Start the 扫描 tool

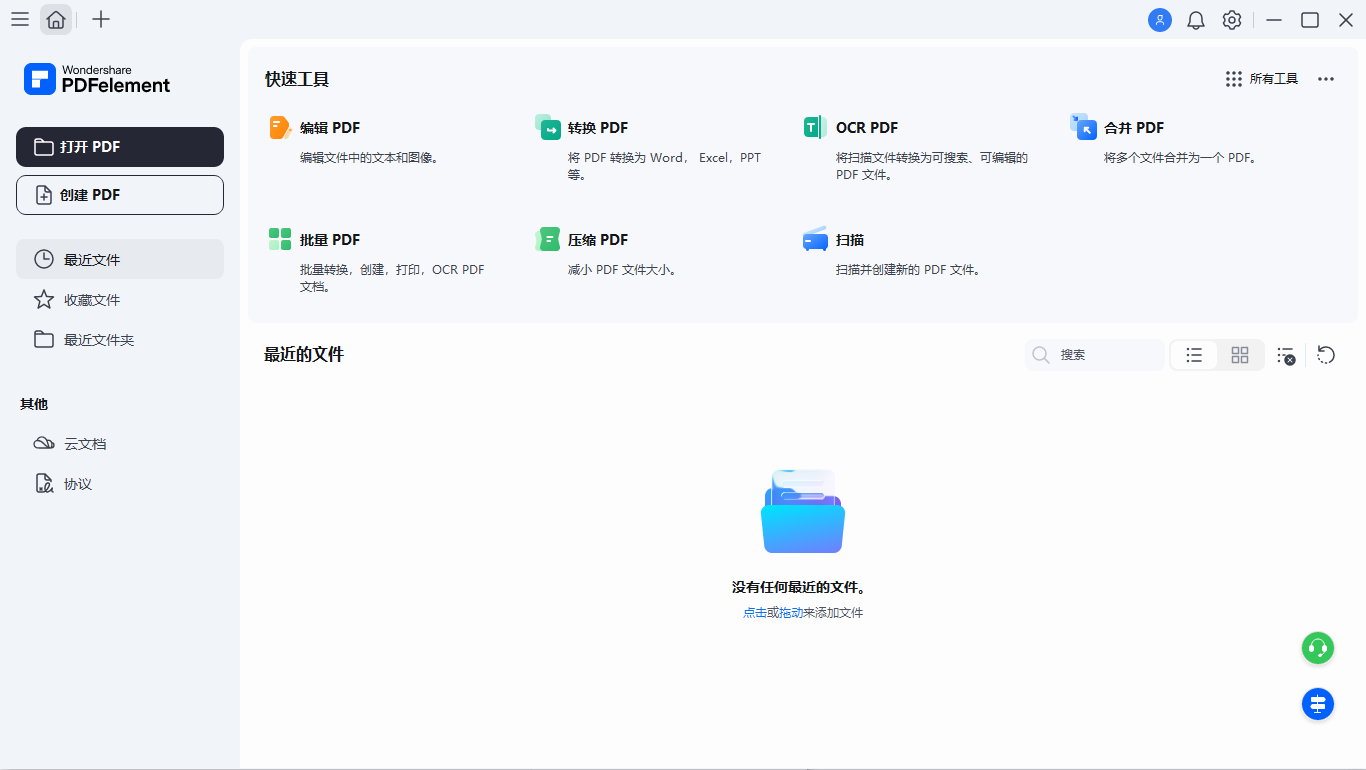(847, 239)
